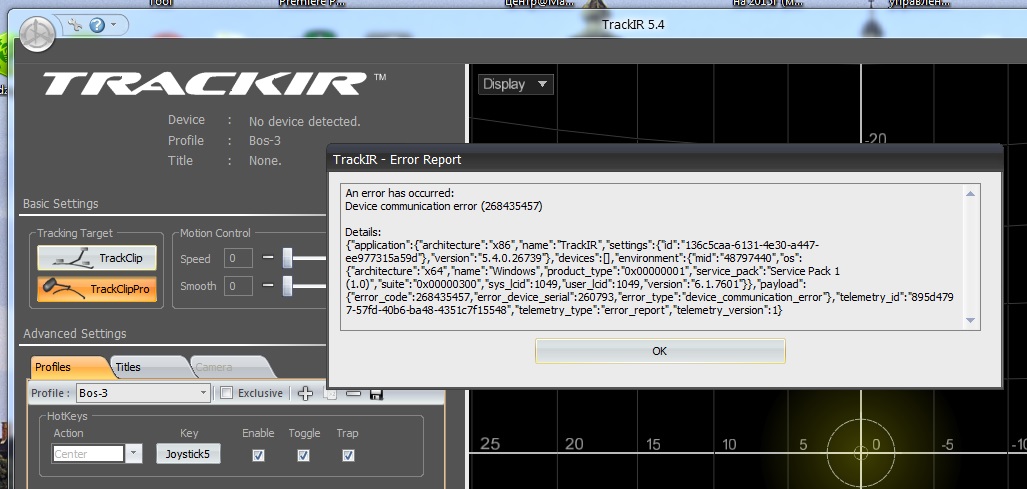Click the Action Center text field

click(x=88, y=454)
